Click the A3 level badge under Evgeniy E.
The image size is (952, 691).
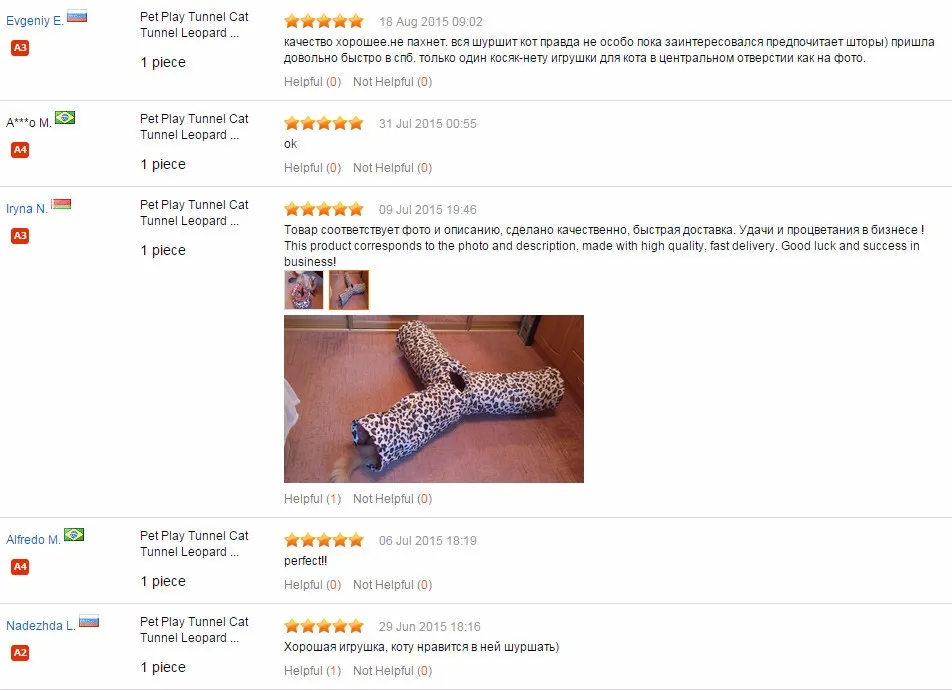[20, 47]
